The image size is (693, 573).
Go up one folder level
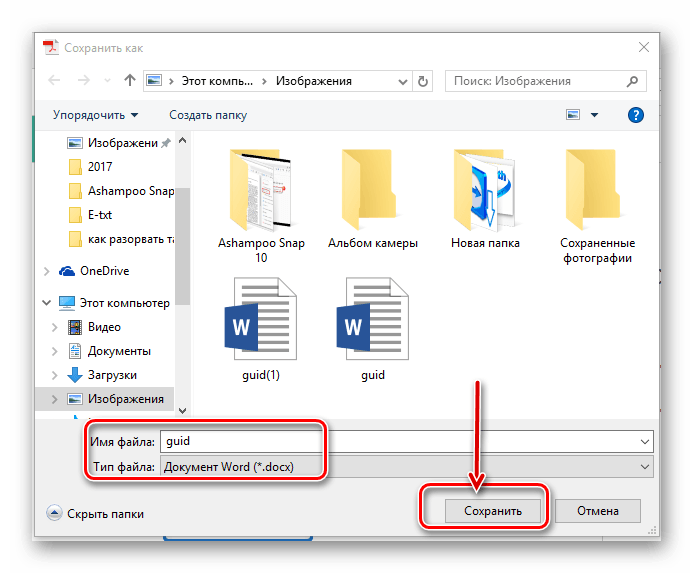coord(129,80)
